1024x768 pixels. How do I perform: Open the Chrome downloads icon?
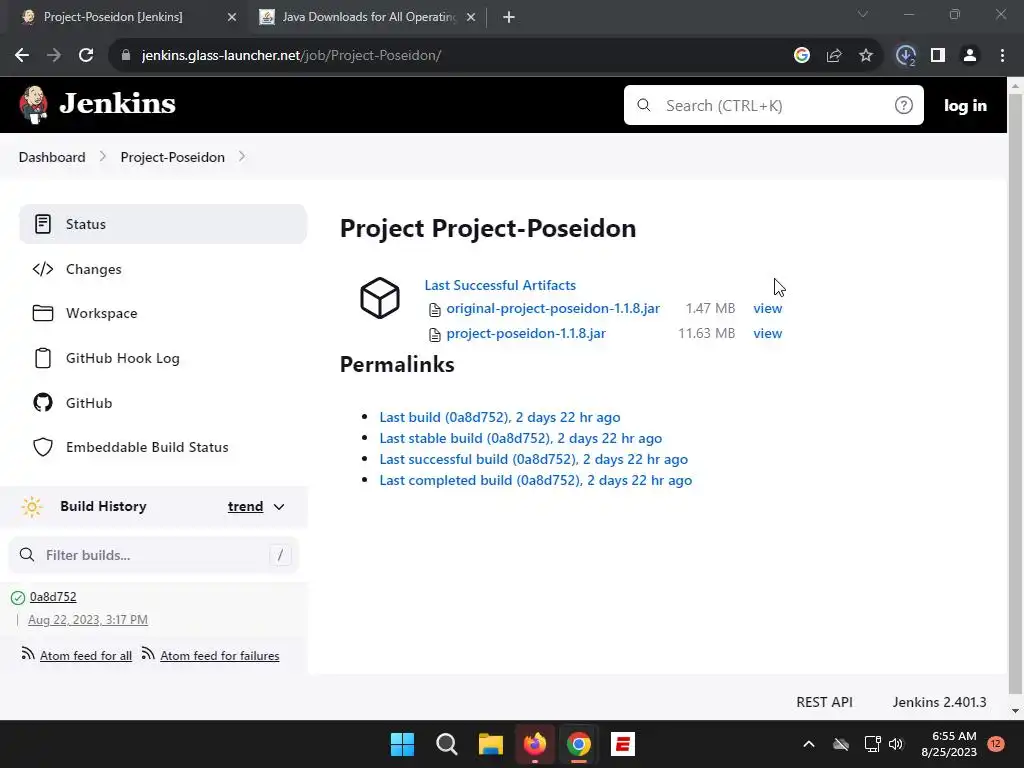coord(906,56)
